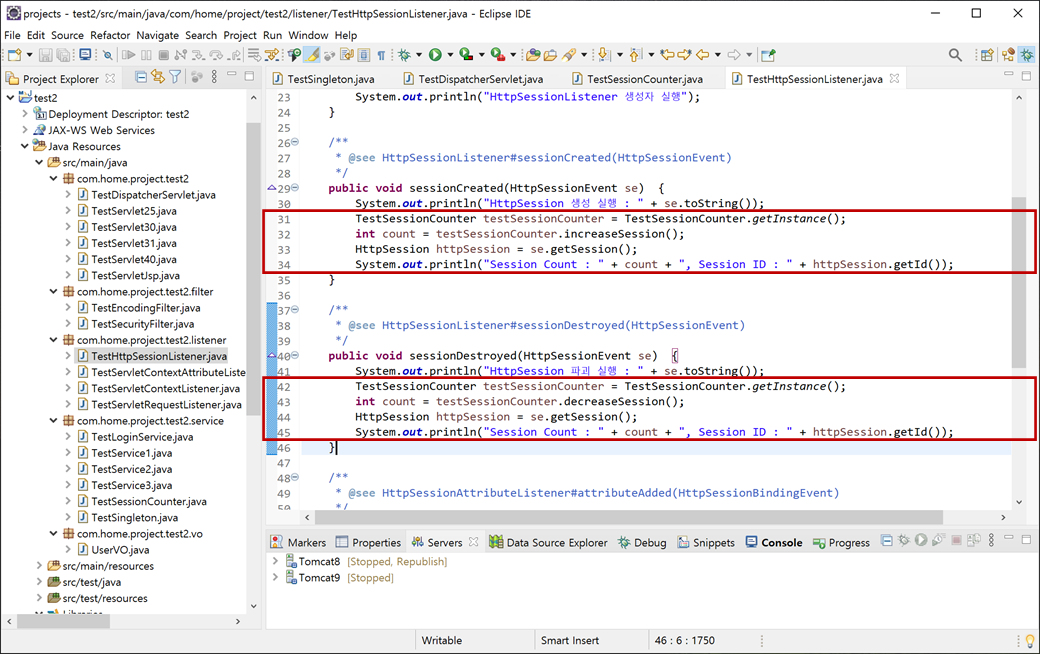Switch to TestSessionCounter.java editor tab
The image size is (1040, 654).
[x=637, y=79]
